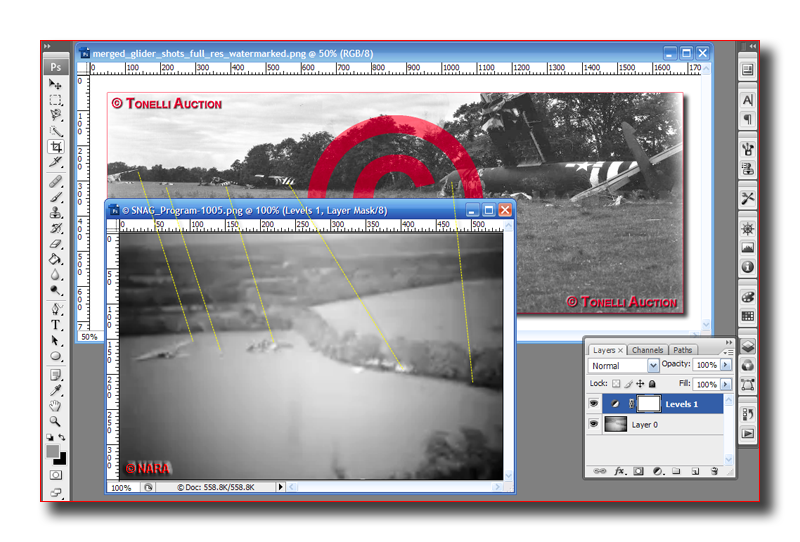The width and height of the screenshot is (800, 542).
Task: Toggle the Levels 1 mask link
Action: [631, 404]
